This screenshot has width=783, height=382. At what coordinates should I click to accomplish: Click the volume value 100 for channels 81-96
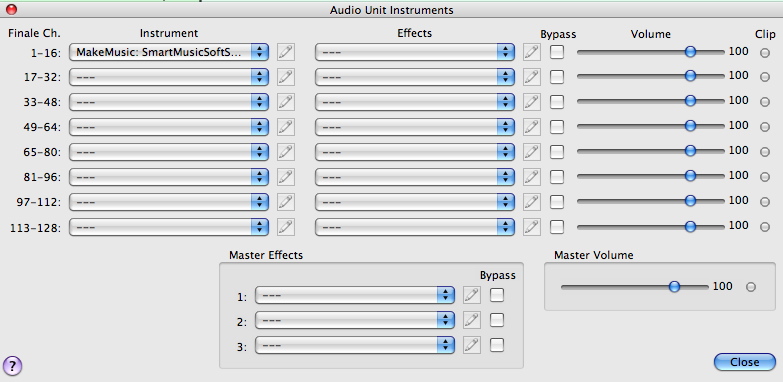[739, 176]
